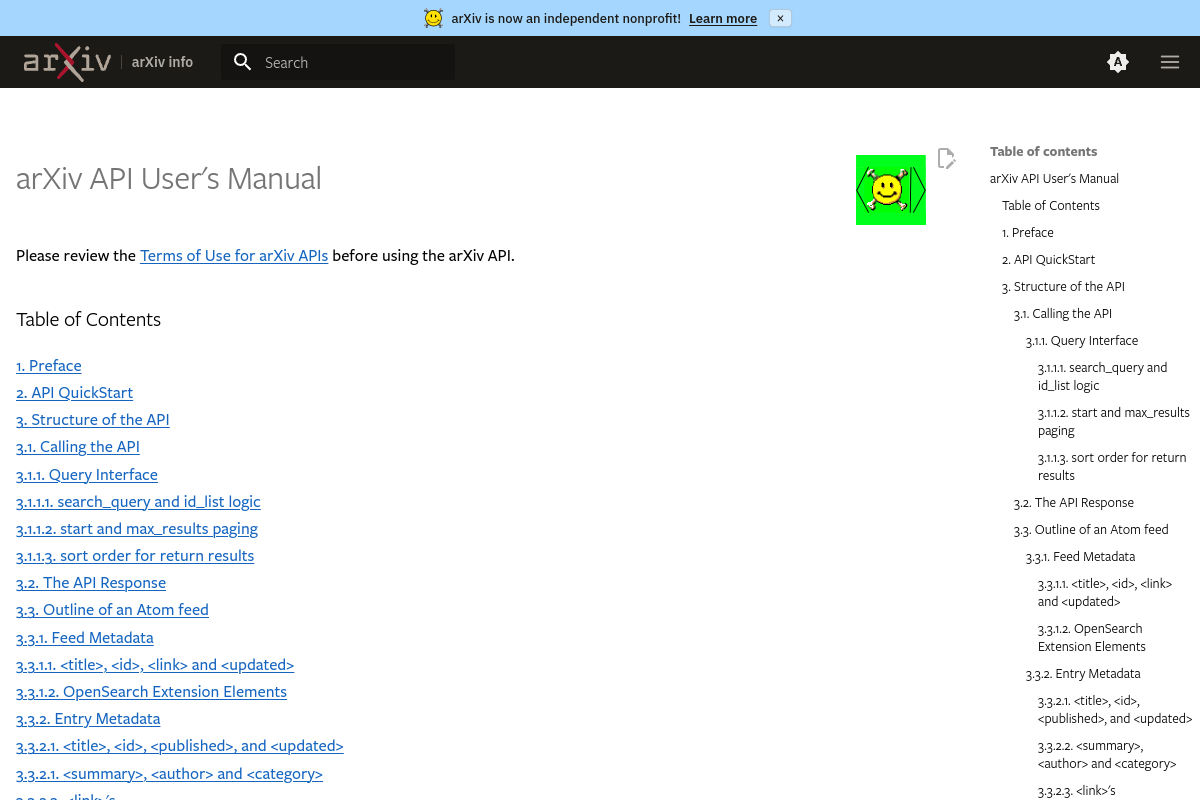Open the Learn more banner link
This screenshot has height=800, width=1200.
[x=723, y=18]
